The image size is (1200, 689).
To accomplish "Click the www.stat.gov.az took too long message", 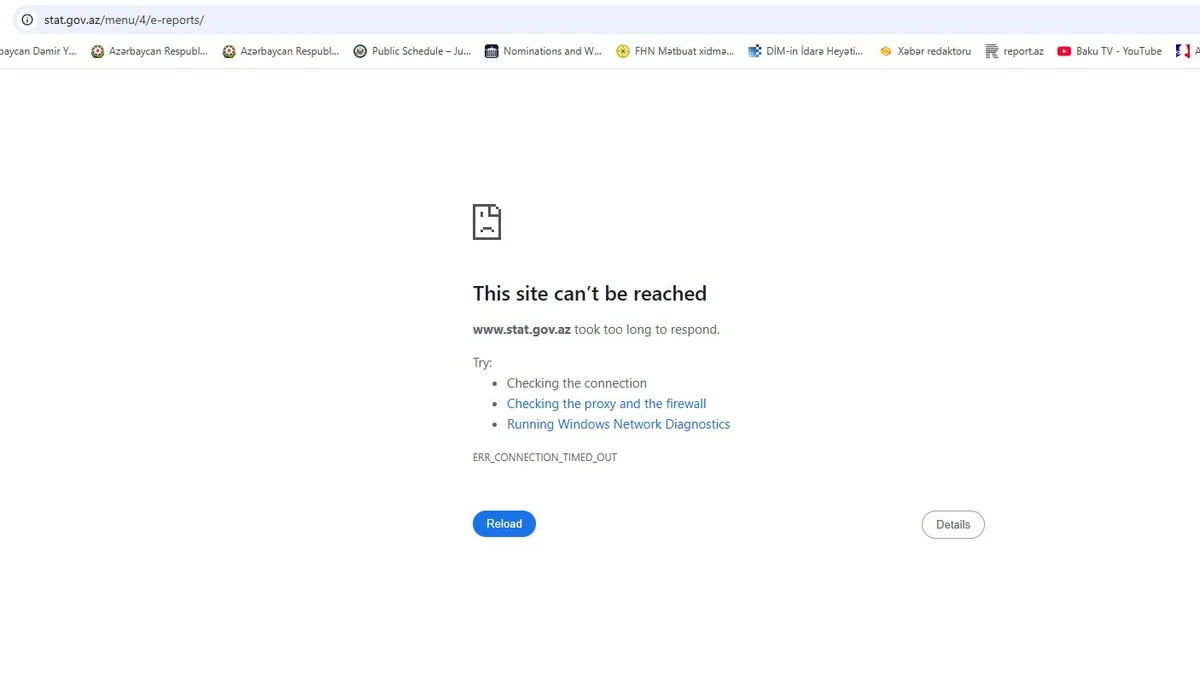I will coord(596,329).
